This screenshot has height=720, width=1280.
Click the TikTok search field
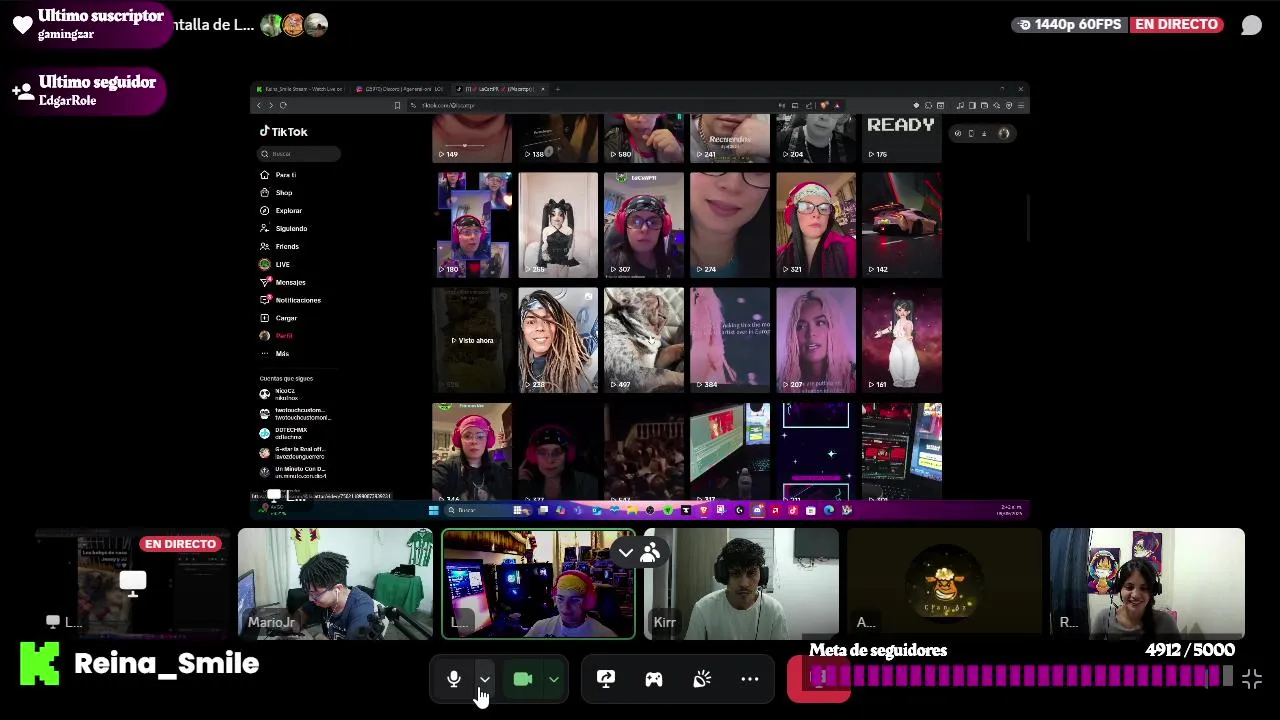click(x=299, y=154)
